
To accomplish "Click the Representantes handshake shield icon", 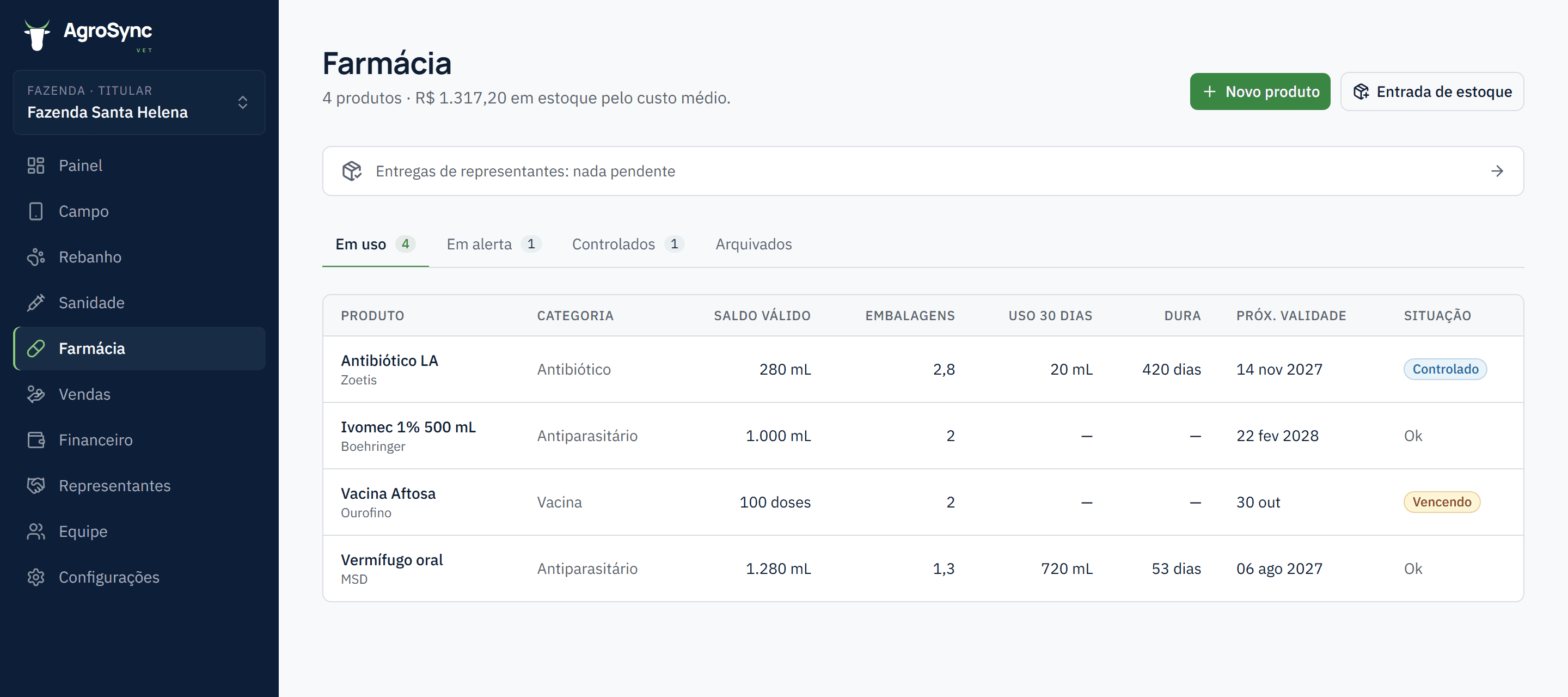I will click(36, 485).
